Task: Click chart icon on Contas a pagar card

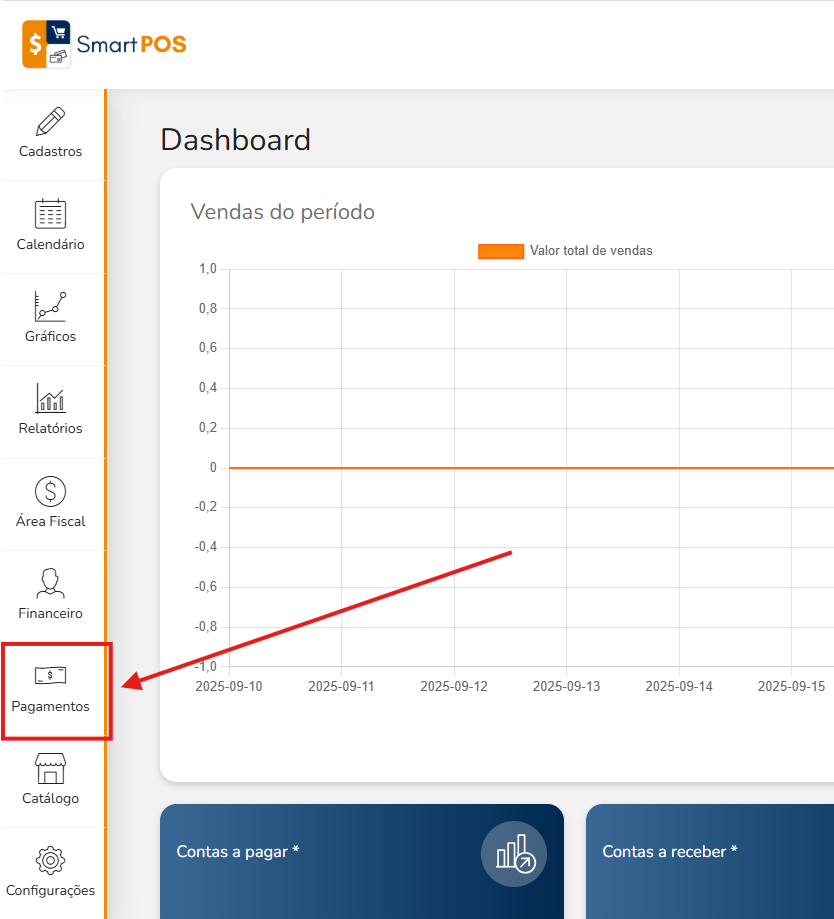Action: 514,854
